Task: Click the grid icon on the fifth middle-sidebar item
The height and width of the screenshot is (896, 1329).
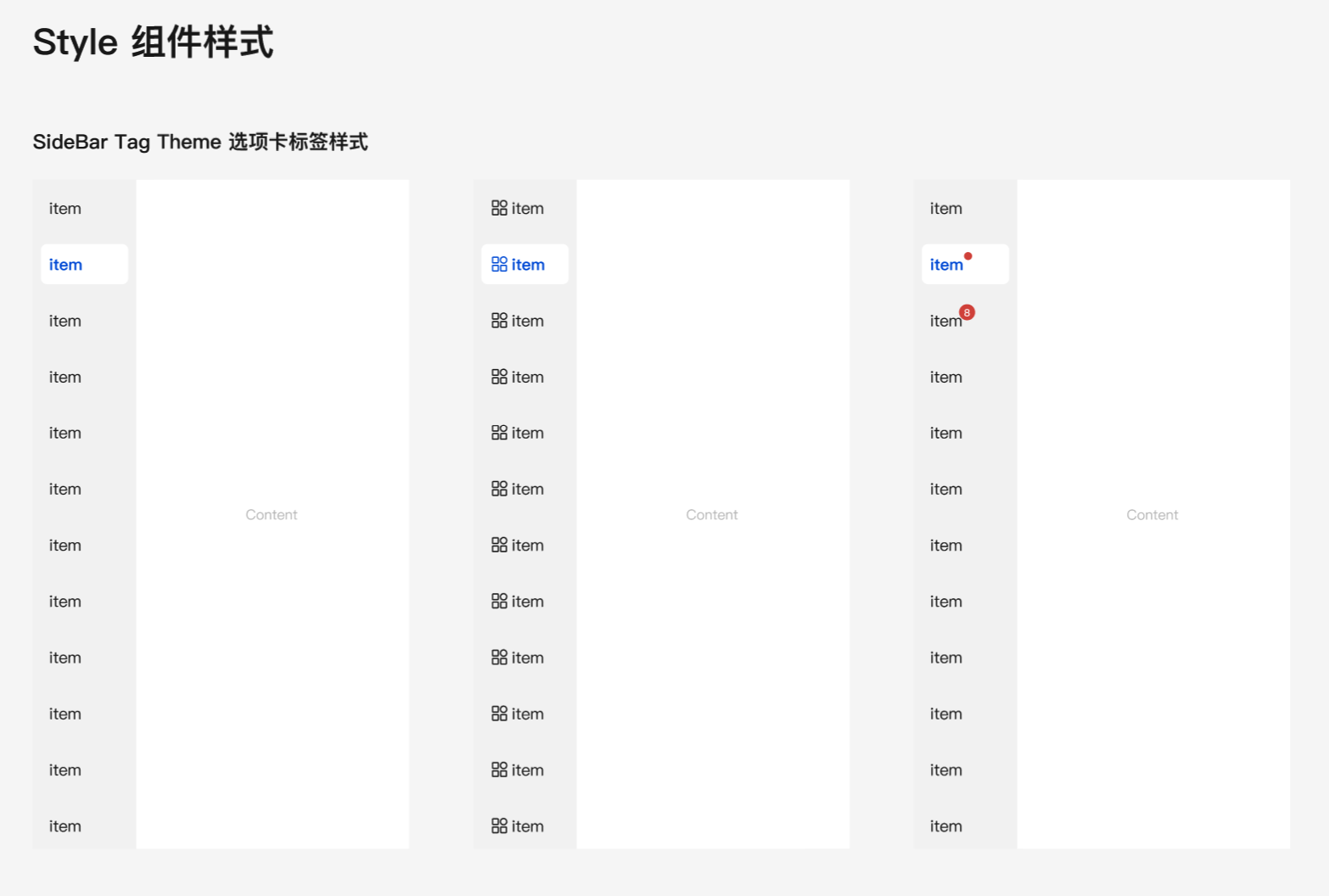Action: pyautogui.click(x=499, y=433)
